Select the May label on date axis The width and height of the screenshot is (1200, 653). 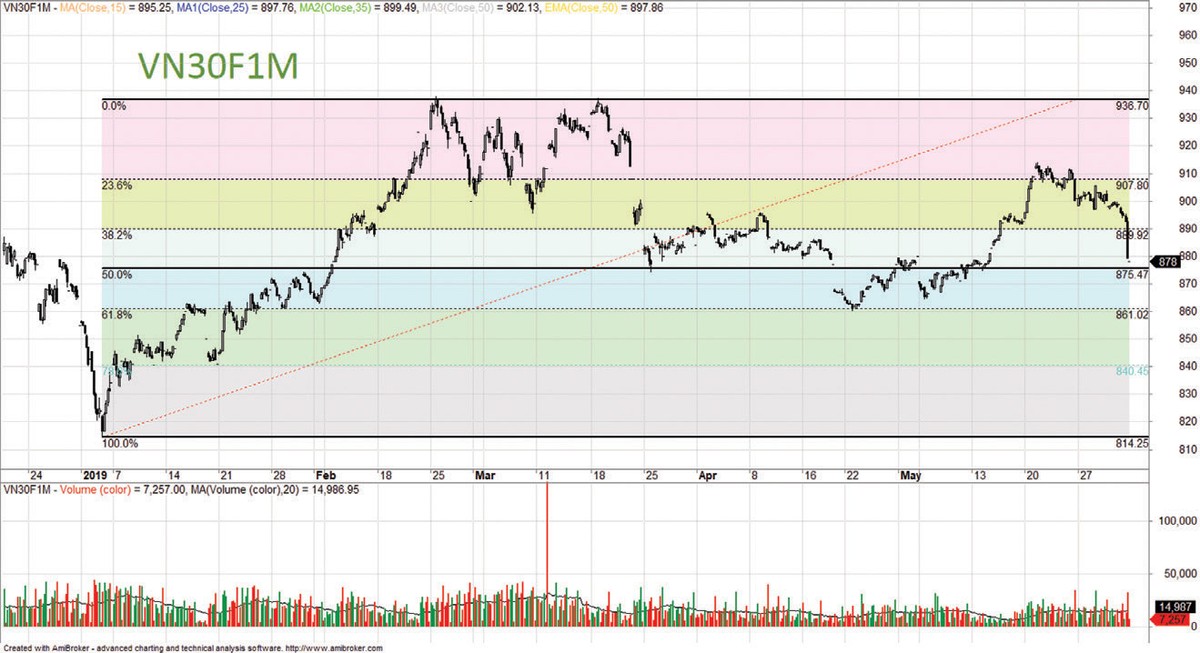click(910, 475)
